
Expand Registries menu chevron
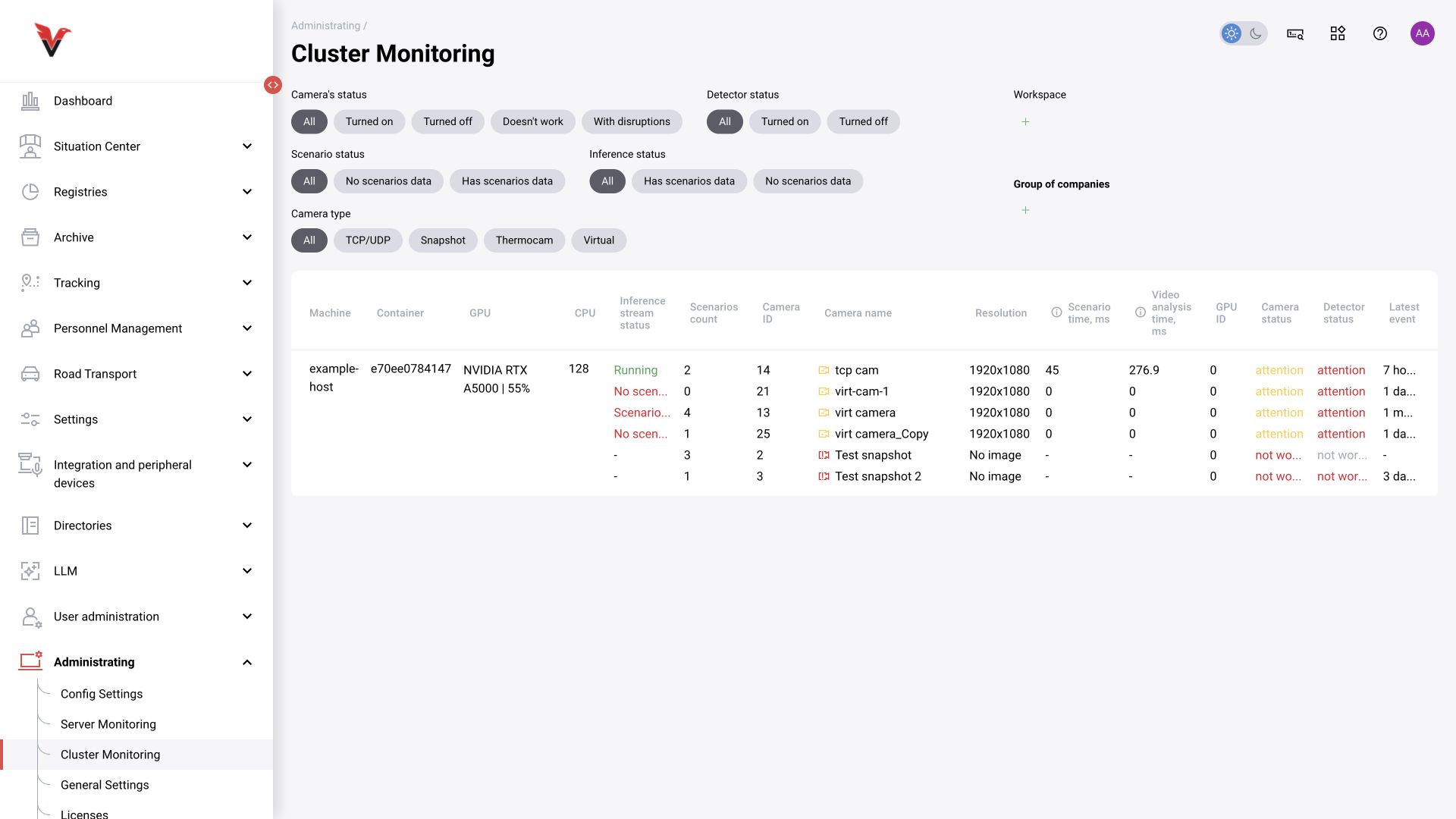pos(247,192)
